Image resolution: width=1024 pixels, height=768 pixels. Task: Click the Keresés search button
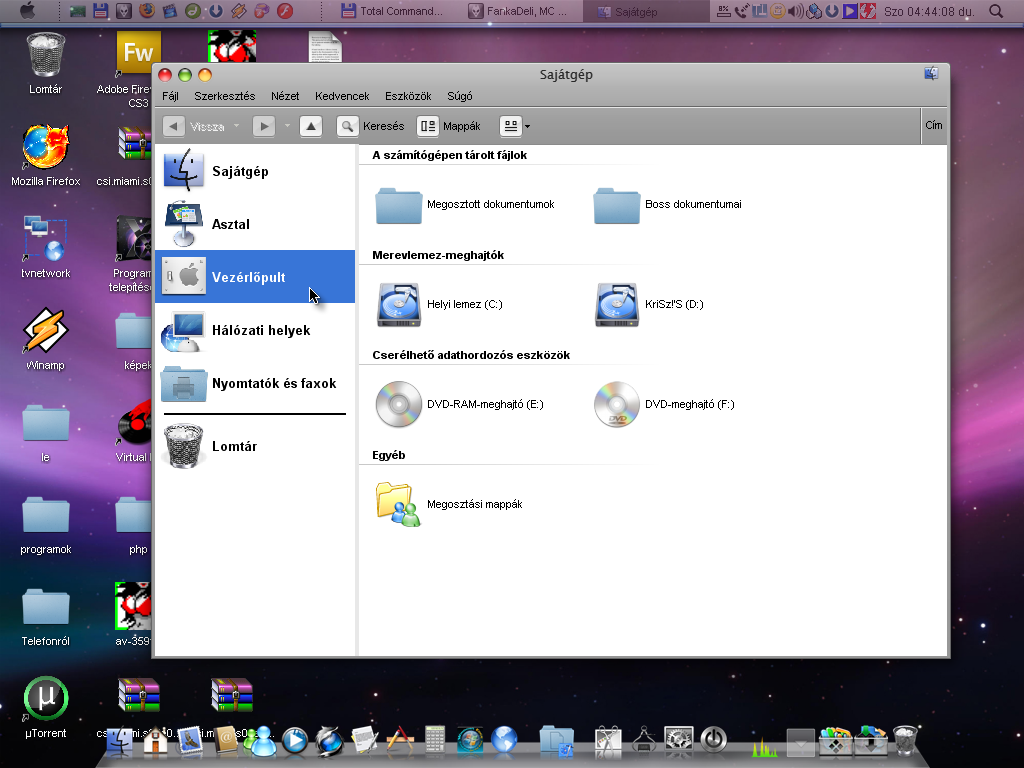coord(370,126)
